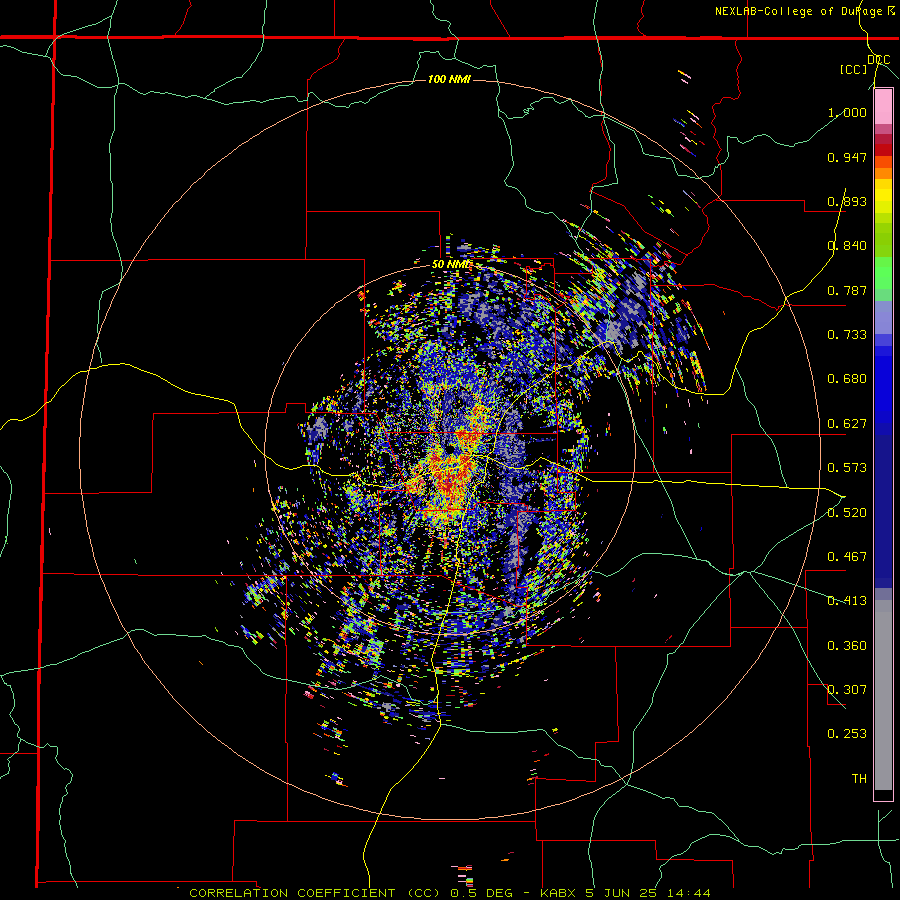Screen dimensions: 900x900
Task: Select the 0.627 scale value
Action: [x=847, y=424]
